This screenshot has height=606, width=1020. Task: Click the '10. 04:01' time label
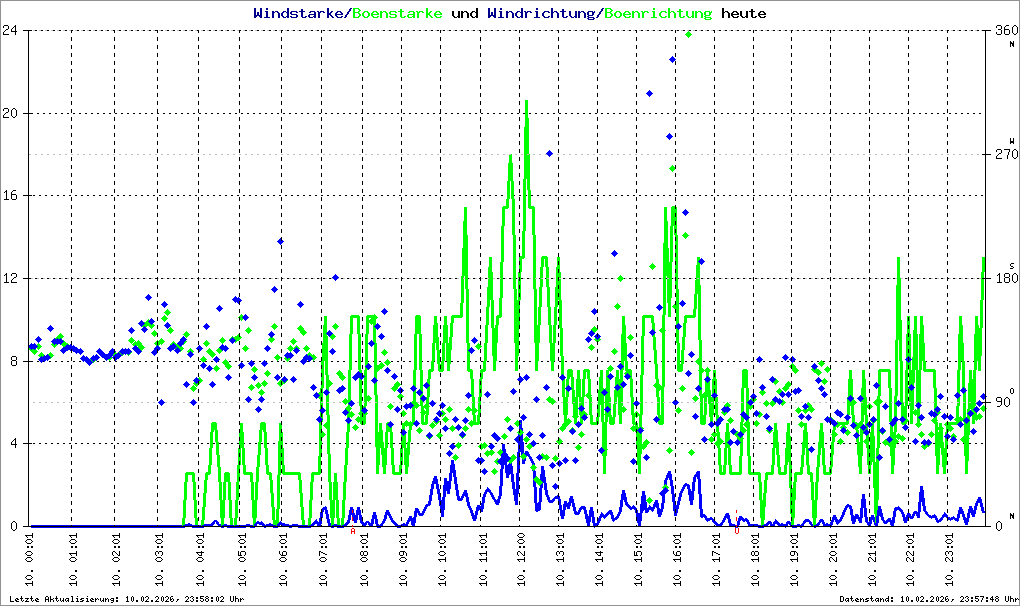click(x=200, y=560)
